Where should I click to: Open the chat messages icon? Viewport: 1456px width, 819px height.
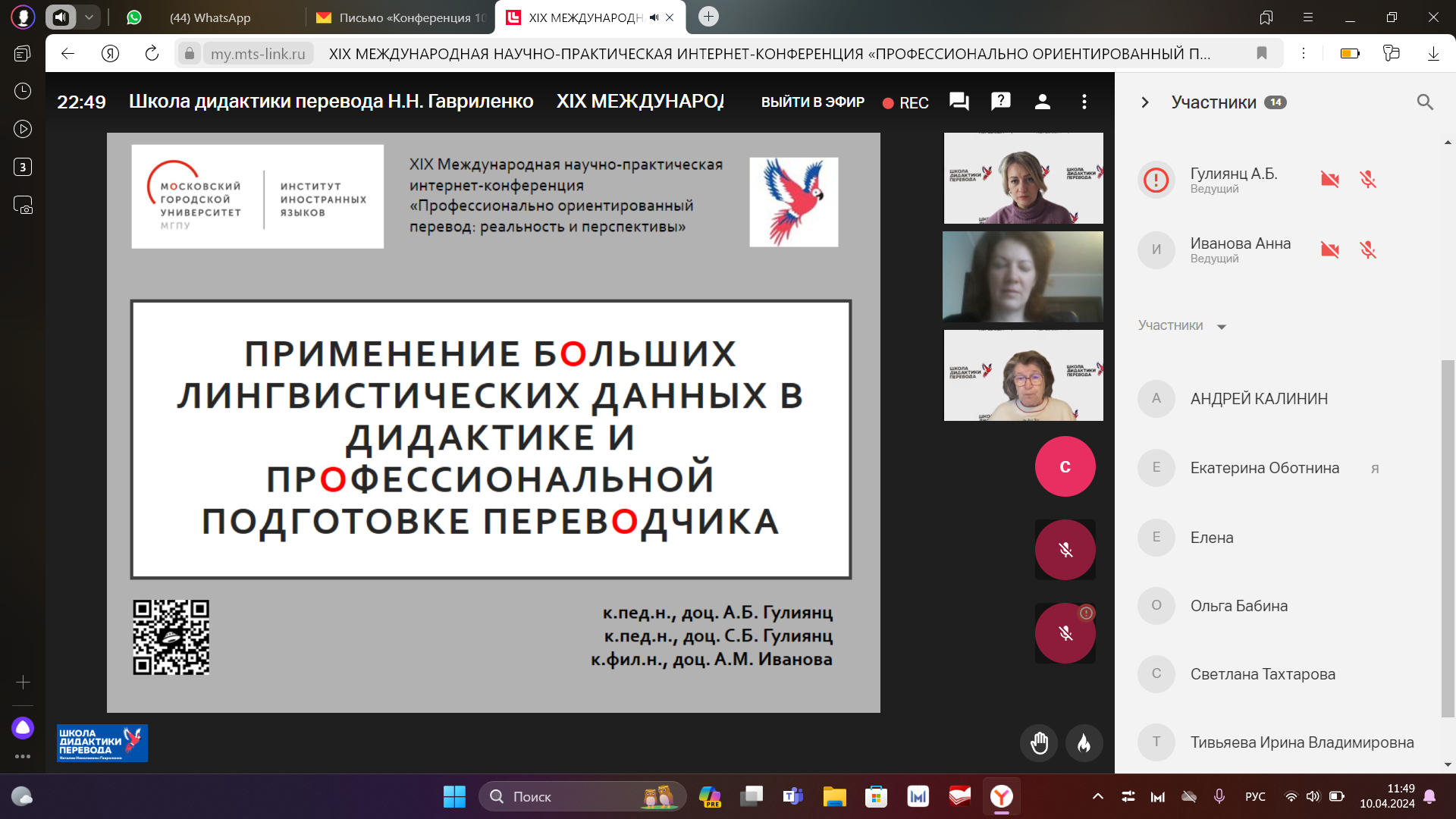[959, 102]
